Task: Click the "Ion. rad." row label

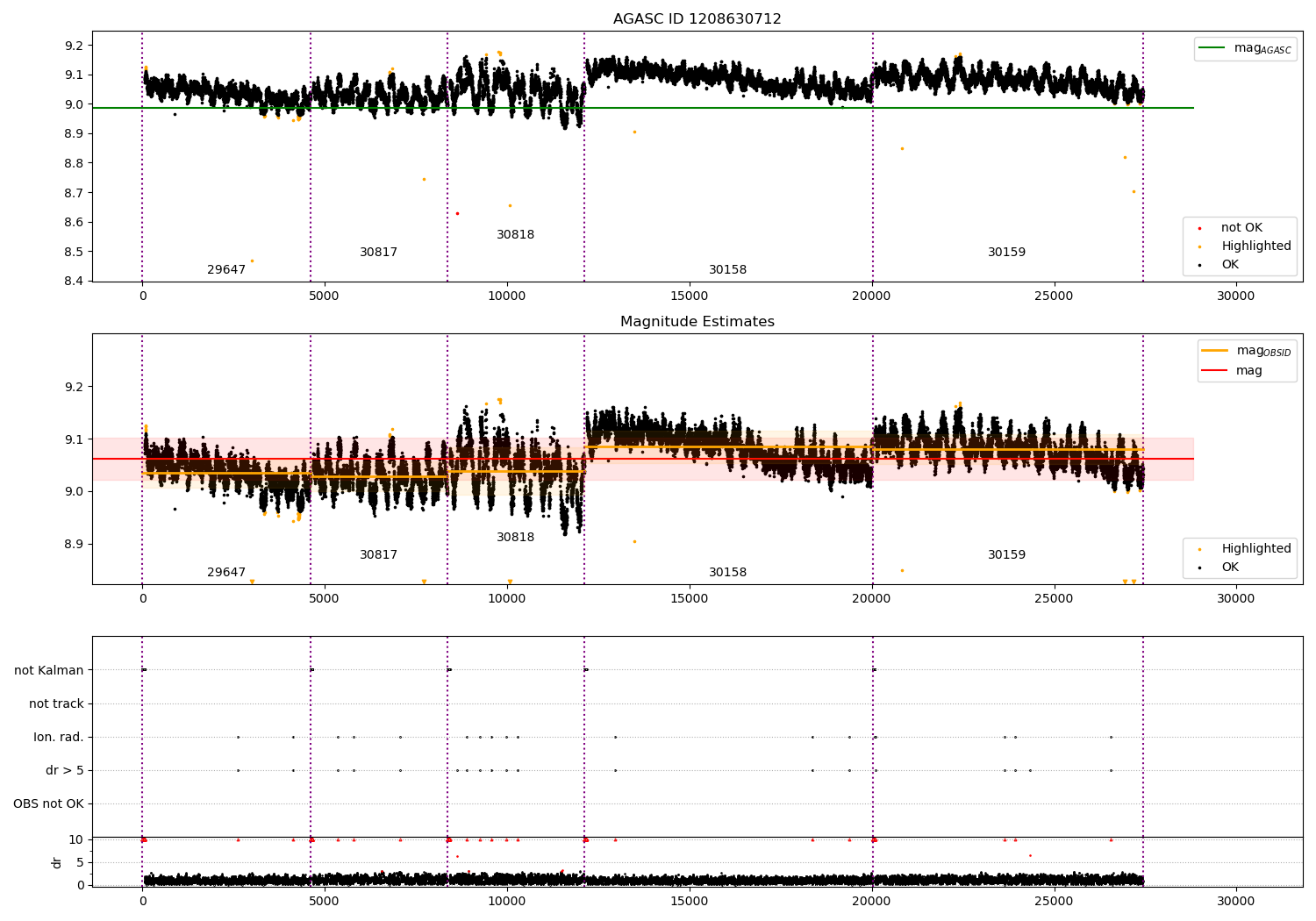Action: [59, 737]
